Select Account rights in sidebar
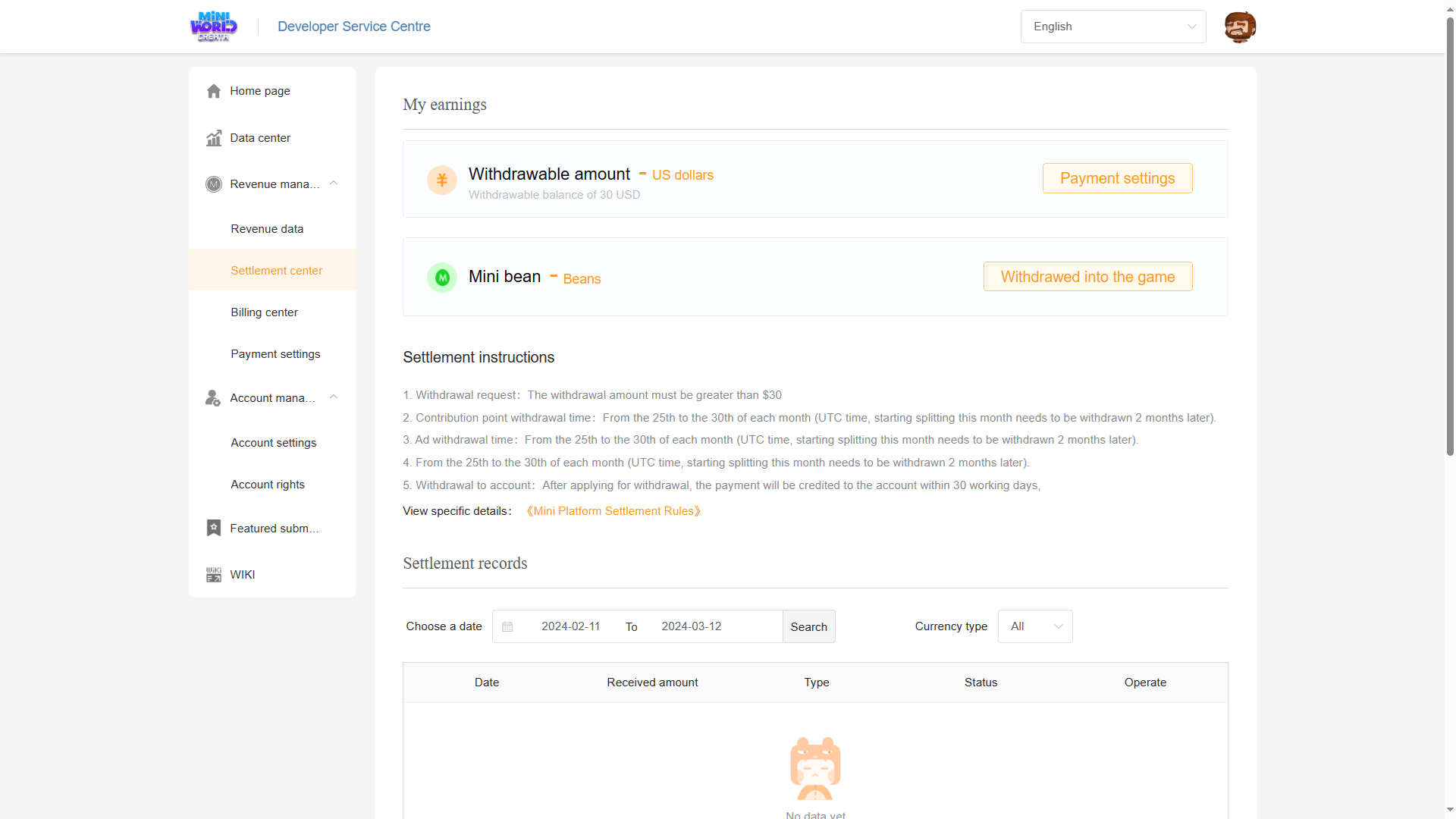This screenshot has height=819, width=1456. pos(268,485)
